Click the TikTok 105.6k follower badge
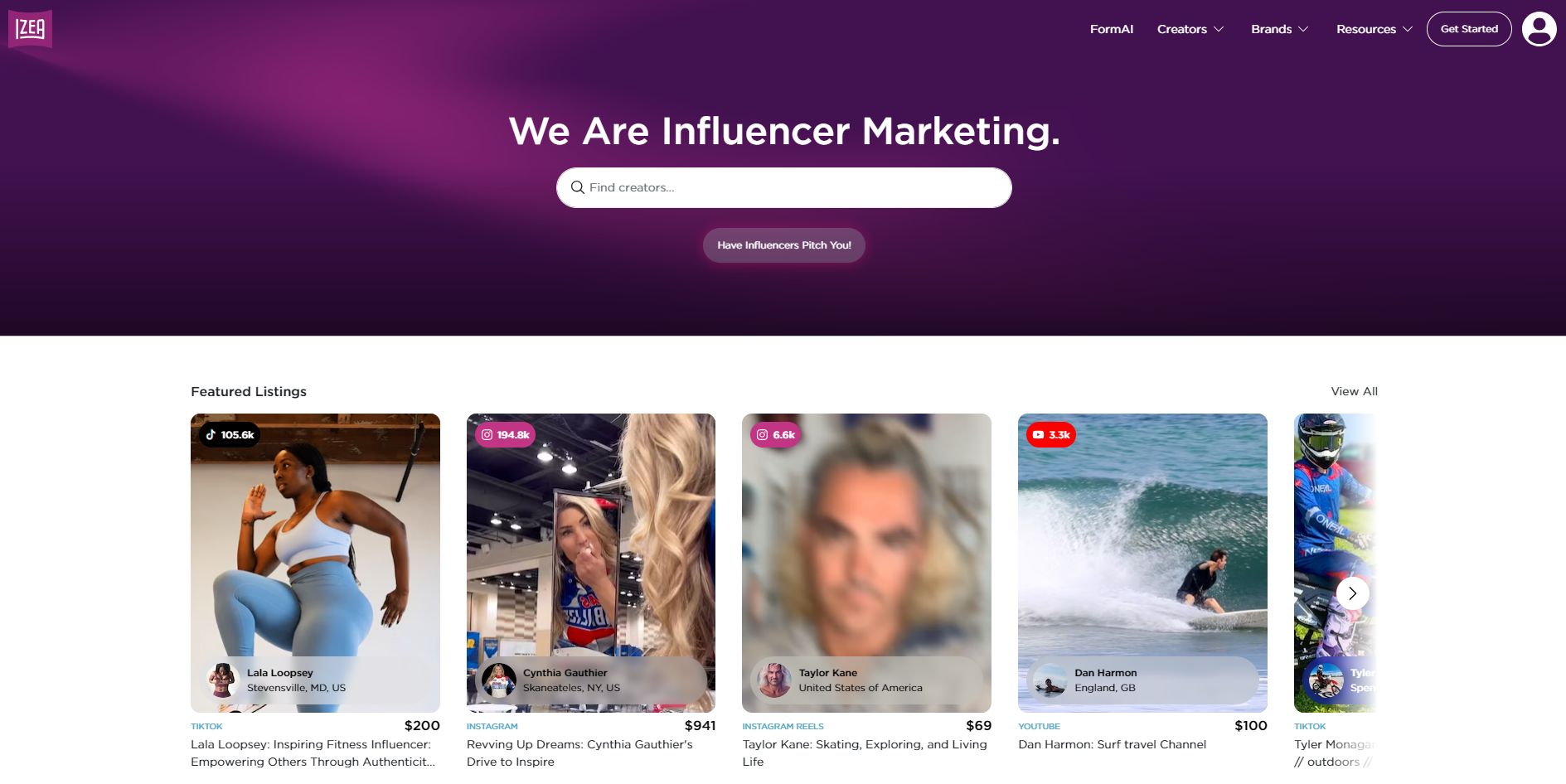The width and height of the screenshot is (1566, 784). click(x=230, y=434)
